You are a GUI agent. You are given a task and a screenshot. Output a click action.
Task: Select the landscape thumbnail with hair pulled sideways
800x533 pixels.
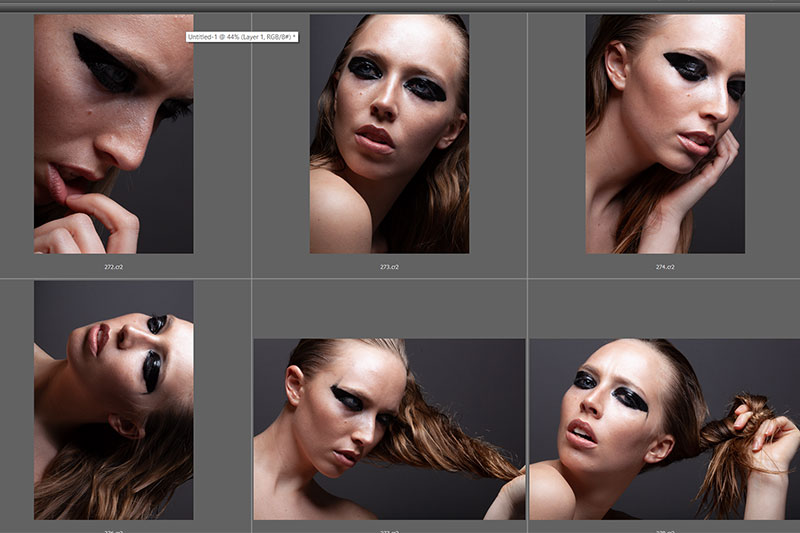[389, 429]
